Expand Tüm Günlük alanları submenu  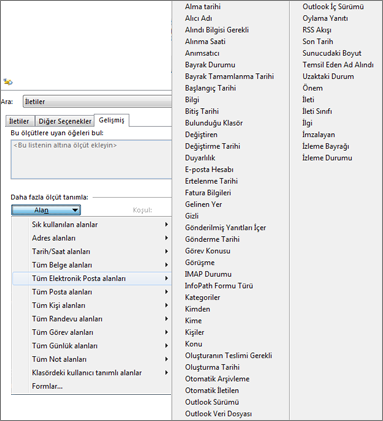pos(91,346)
